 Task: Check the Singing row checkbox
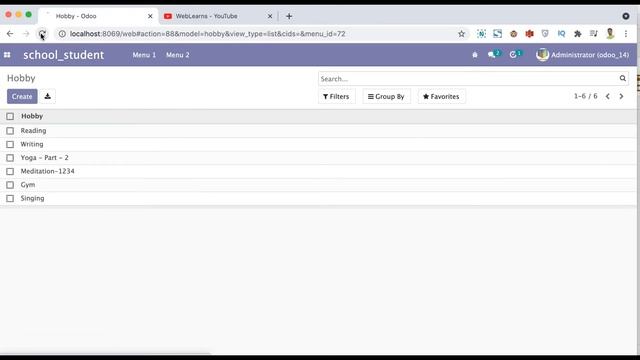pos(10,198)
